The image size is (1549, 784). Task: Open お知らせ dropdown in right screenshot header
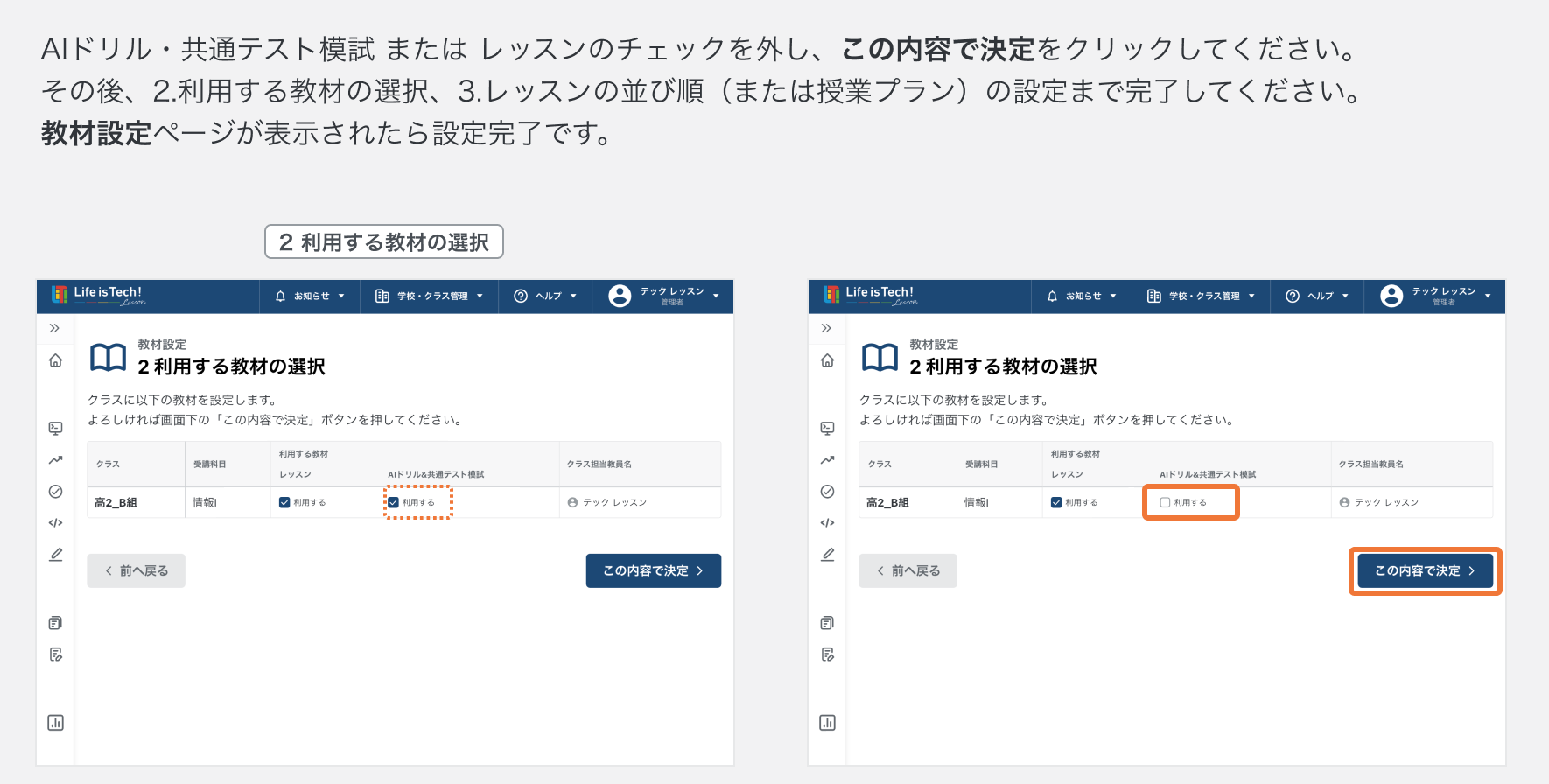coord(1082,297)
